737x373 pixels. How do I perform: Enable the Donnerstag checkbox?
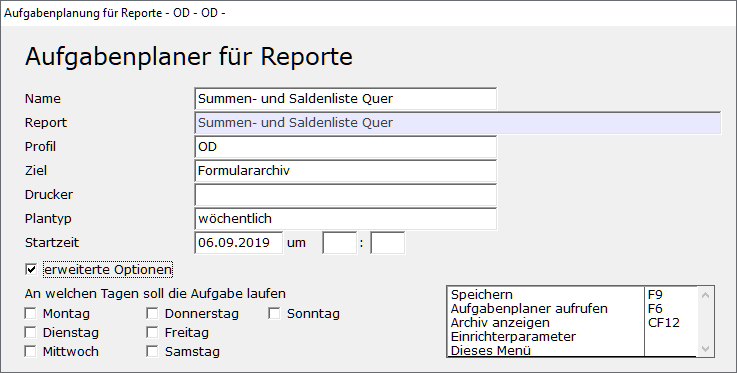tap(152, 313)
